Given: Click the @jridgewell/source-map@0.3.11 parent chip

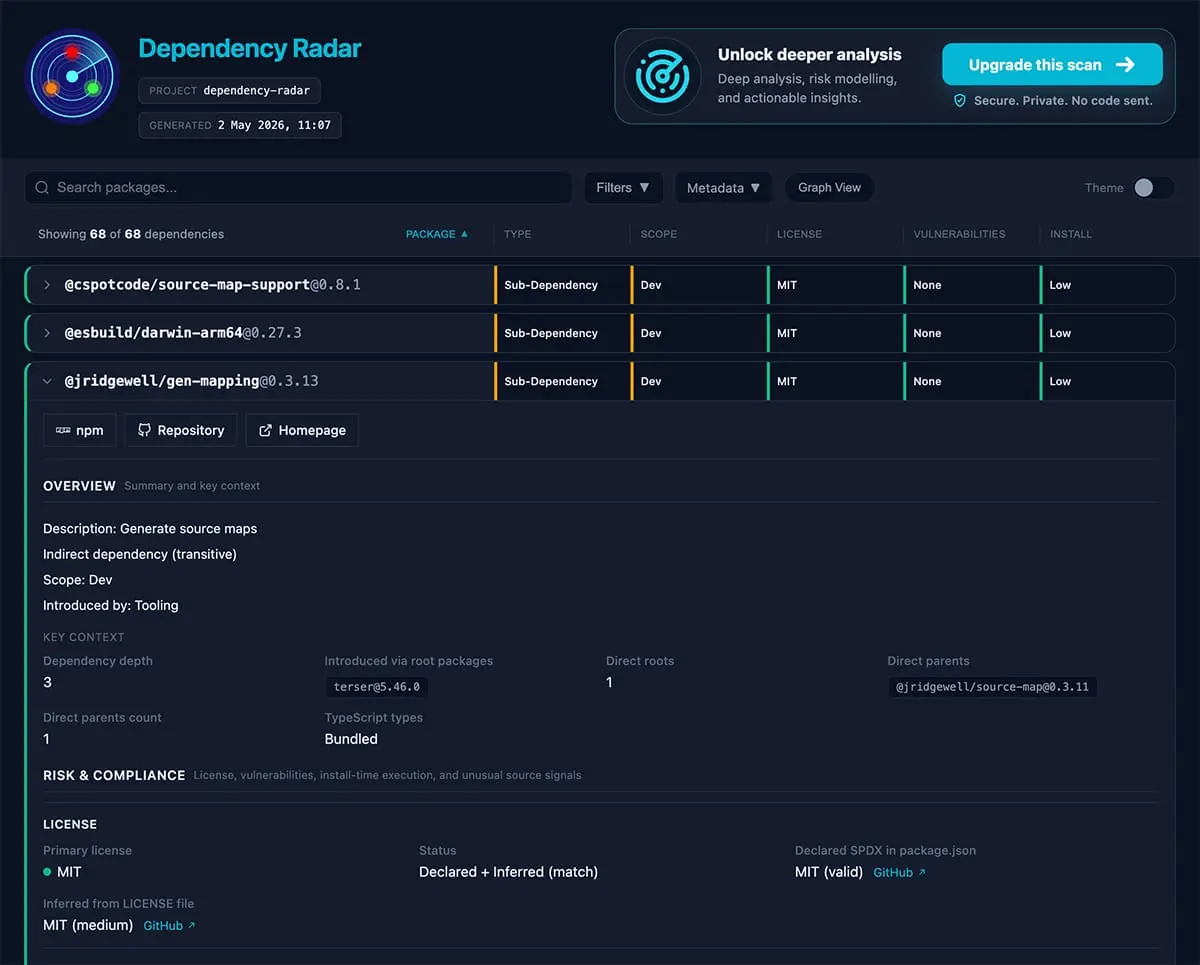Looking at the screenshot, I should pos(992,687).
